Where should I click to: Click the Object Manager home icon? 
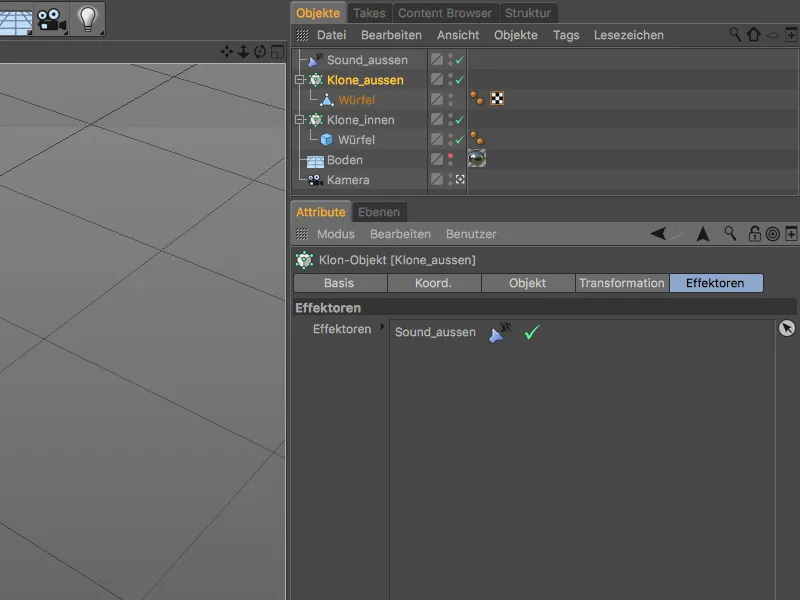[754, 35]
